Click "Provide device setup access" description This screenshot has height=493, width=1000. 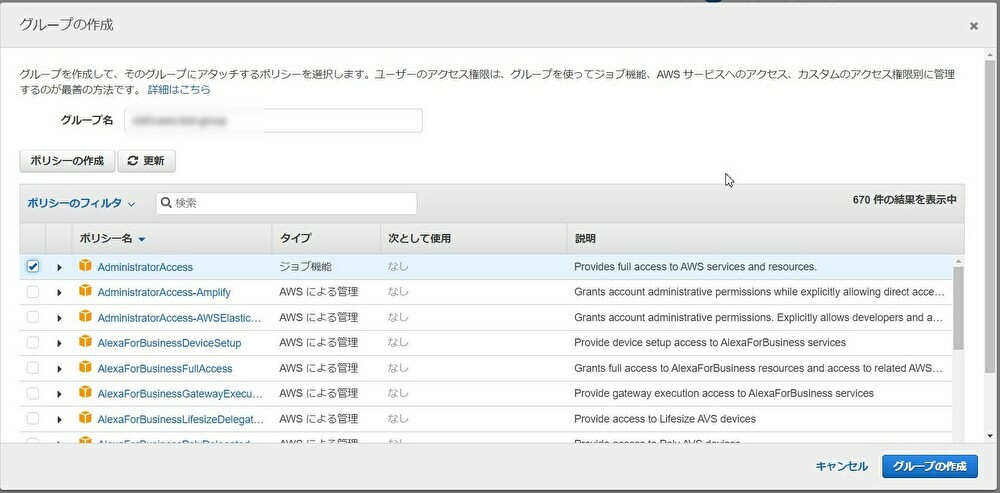click(x=710, y=342)
